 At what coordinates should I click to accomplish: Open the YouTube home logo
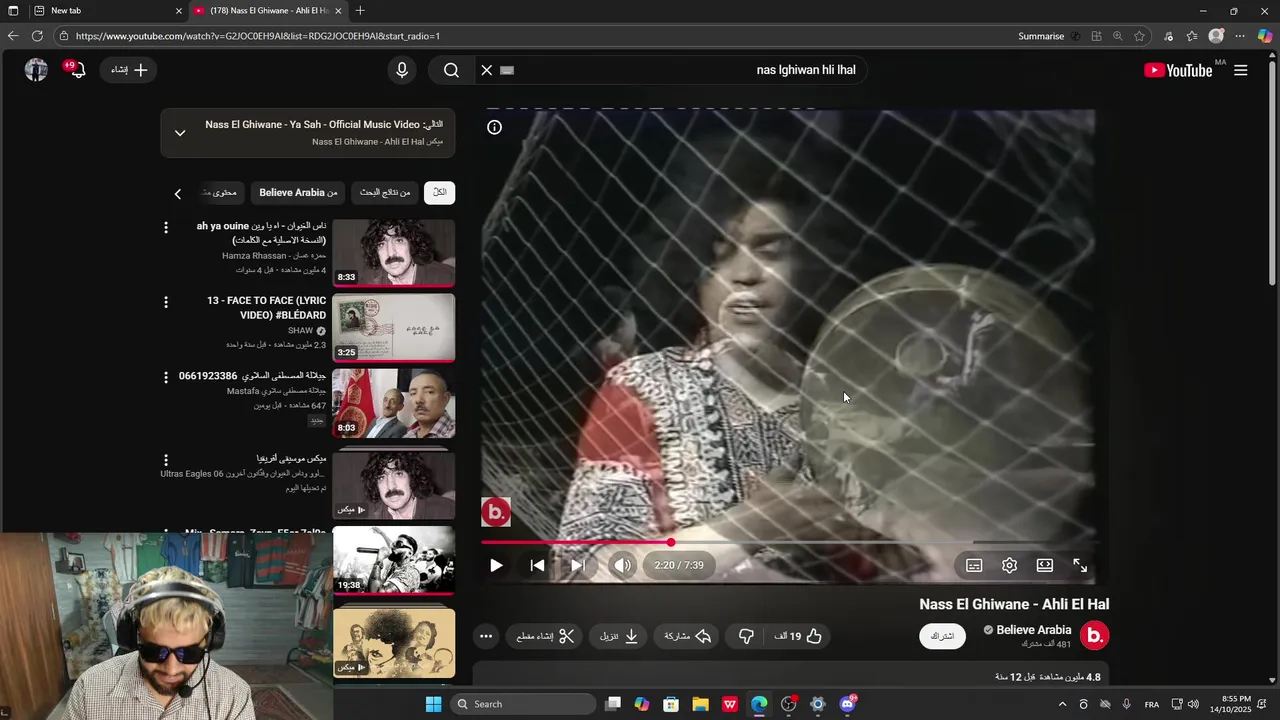coord(1179,70)
